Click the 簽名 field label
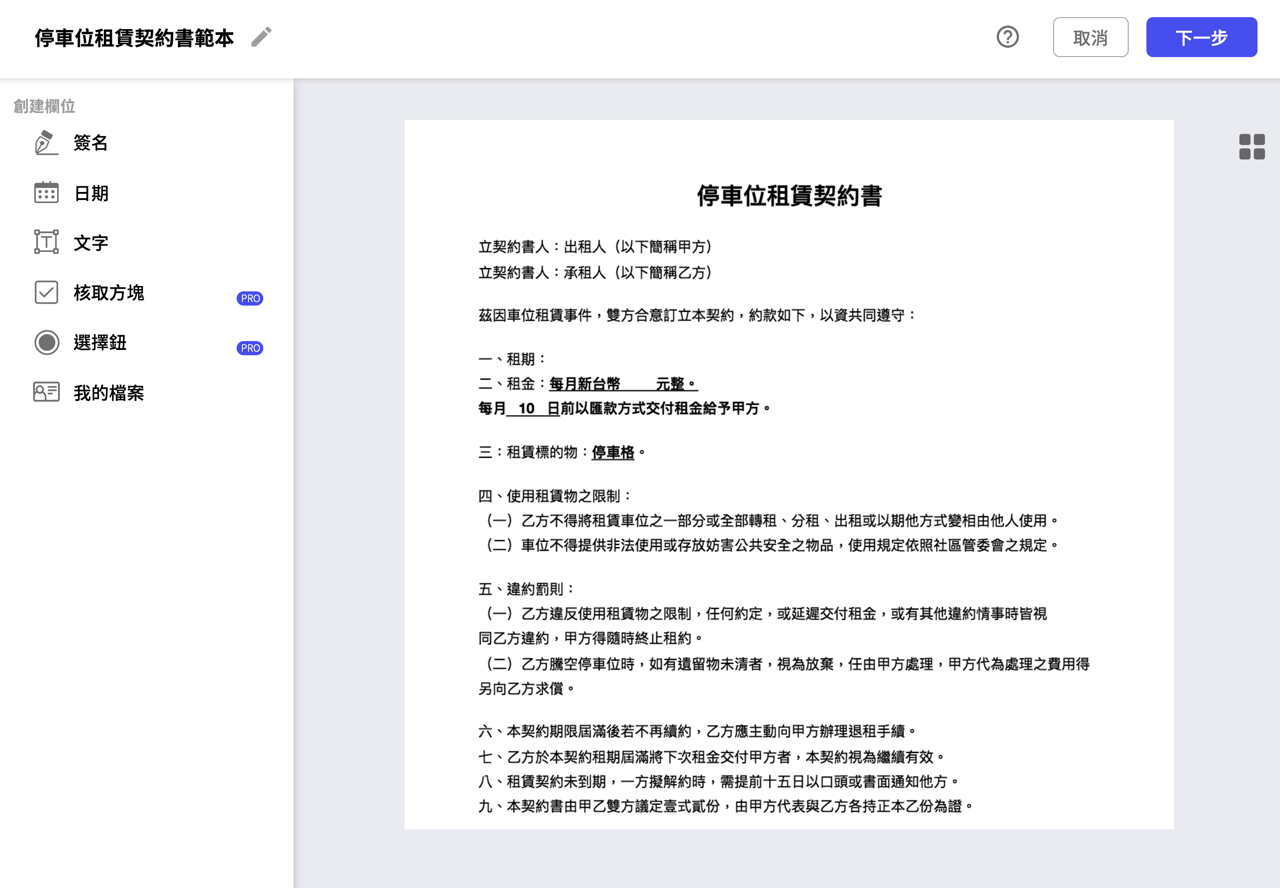 coord(91,143)
